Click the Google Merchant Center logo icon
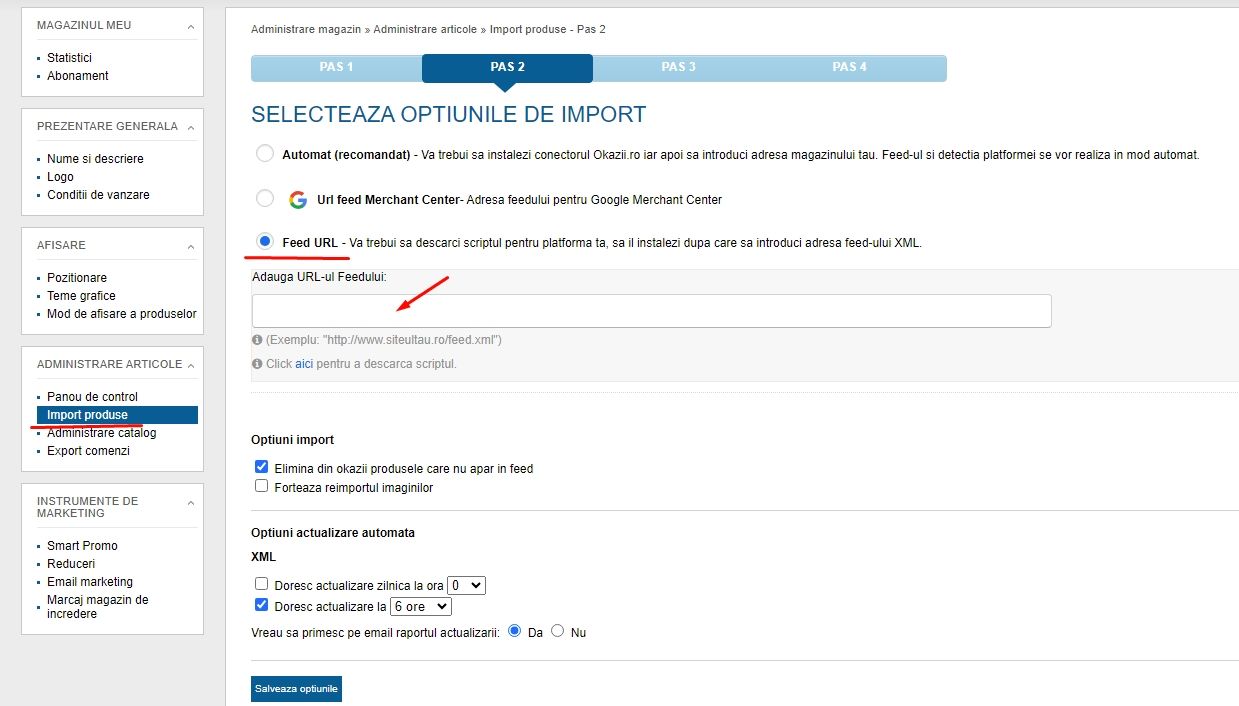The height and width of the screenshot is (706, 1239). point(297,199)
